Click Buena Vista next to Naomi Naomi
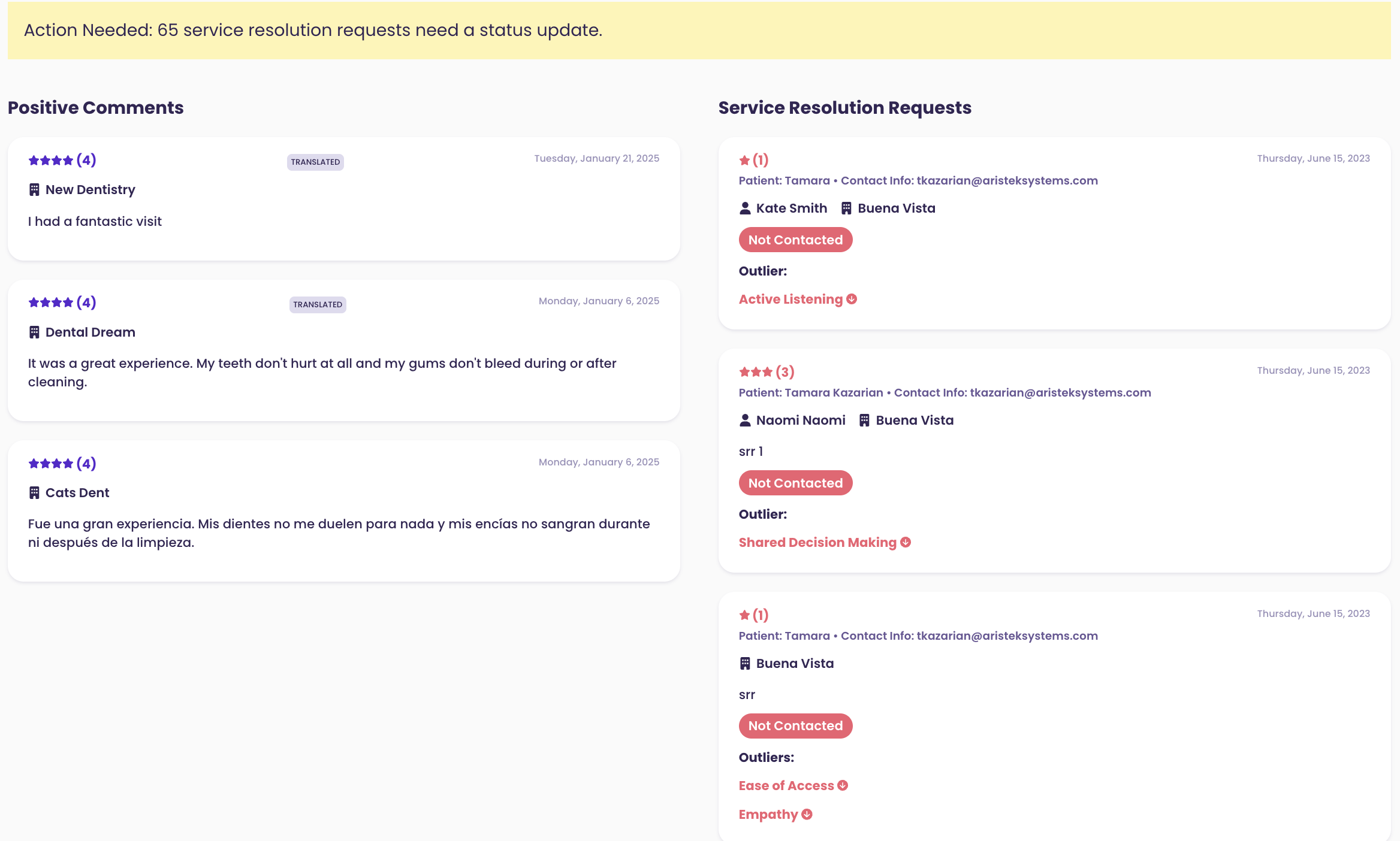1400x841 pixels. pos(915,421)
